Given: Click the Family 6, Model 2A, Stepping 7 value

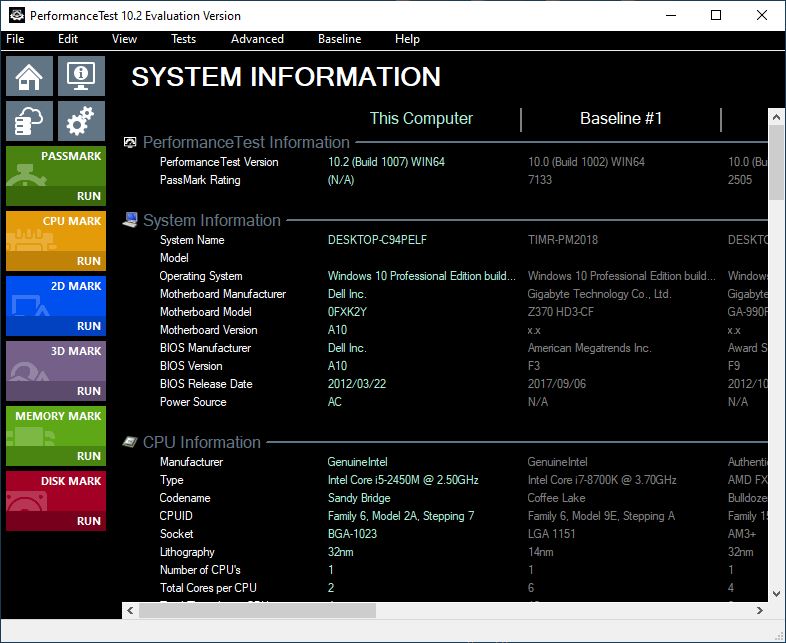Looking at the screenshot, I should [401, 516].
